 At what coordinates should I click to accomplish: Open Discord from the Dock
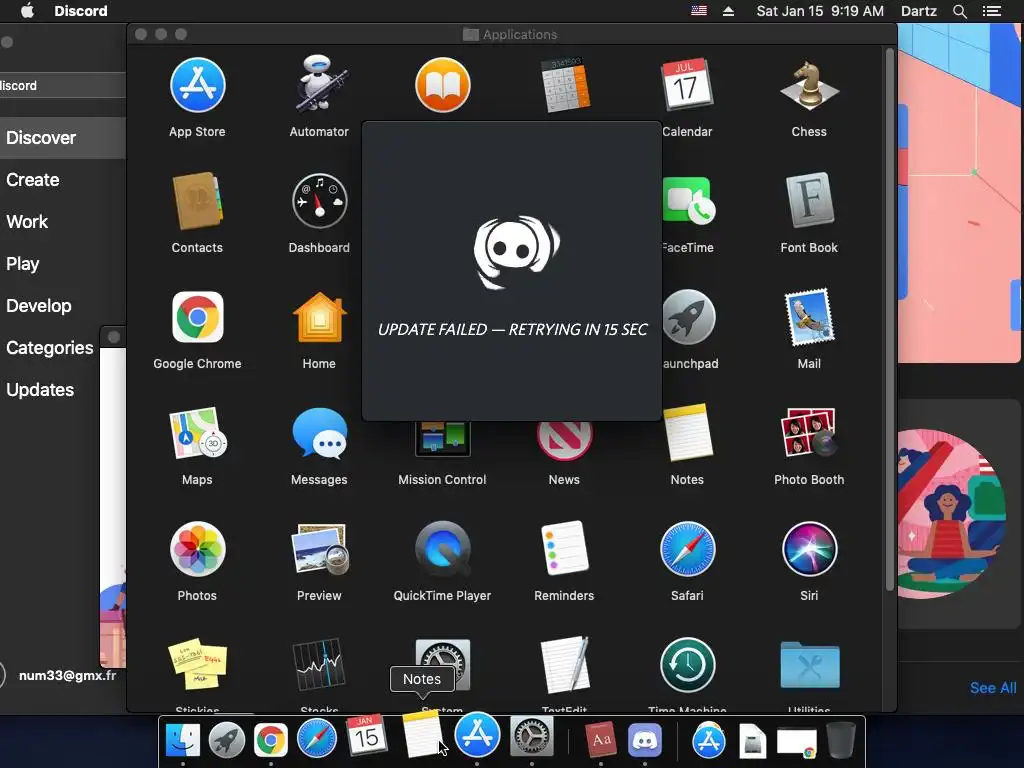tap(645, 740)
